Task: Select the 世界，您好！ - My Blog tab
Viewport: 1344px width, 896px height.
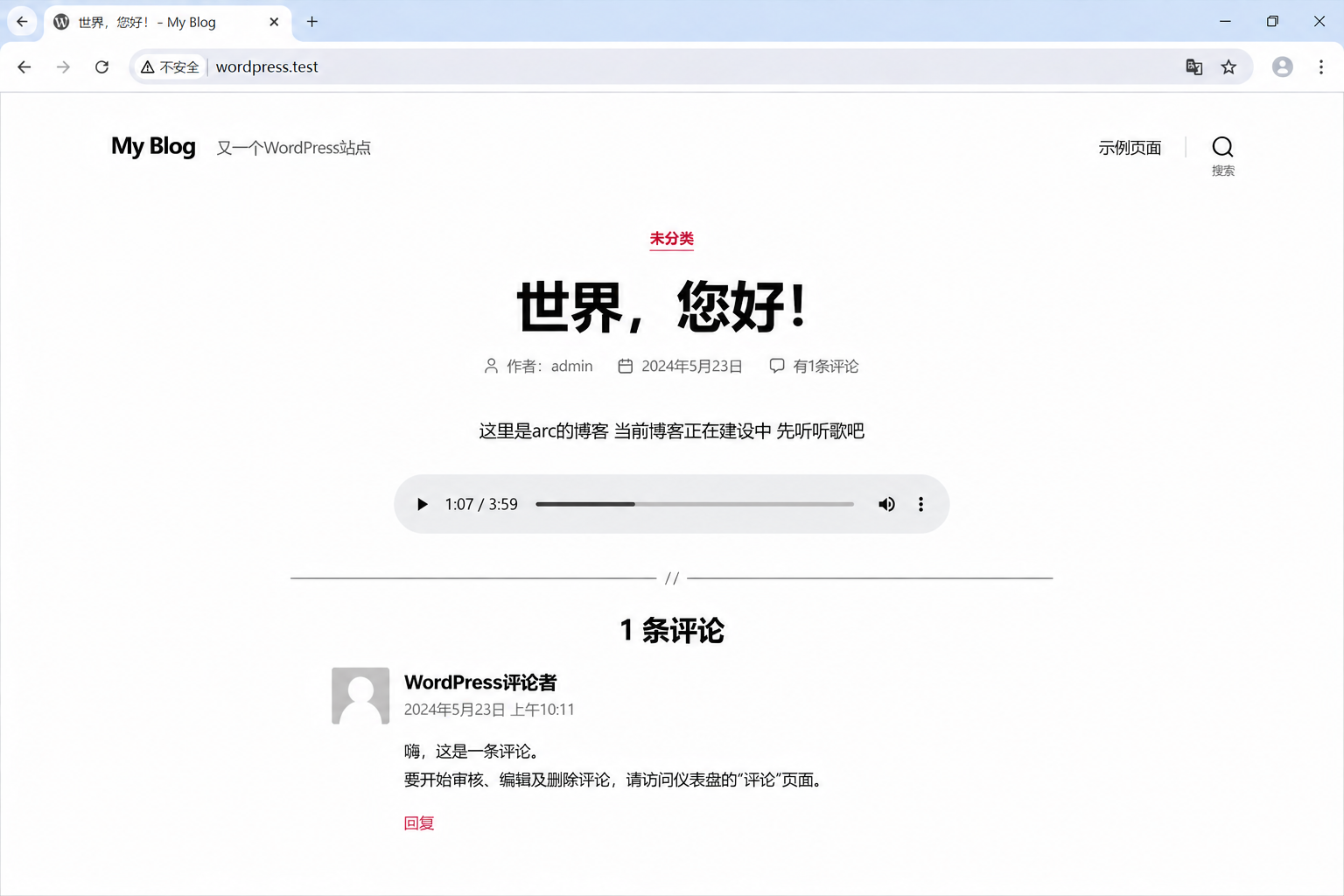Action: pyautogui.click(x=168, y=22)
